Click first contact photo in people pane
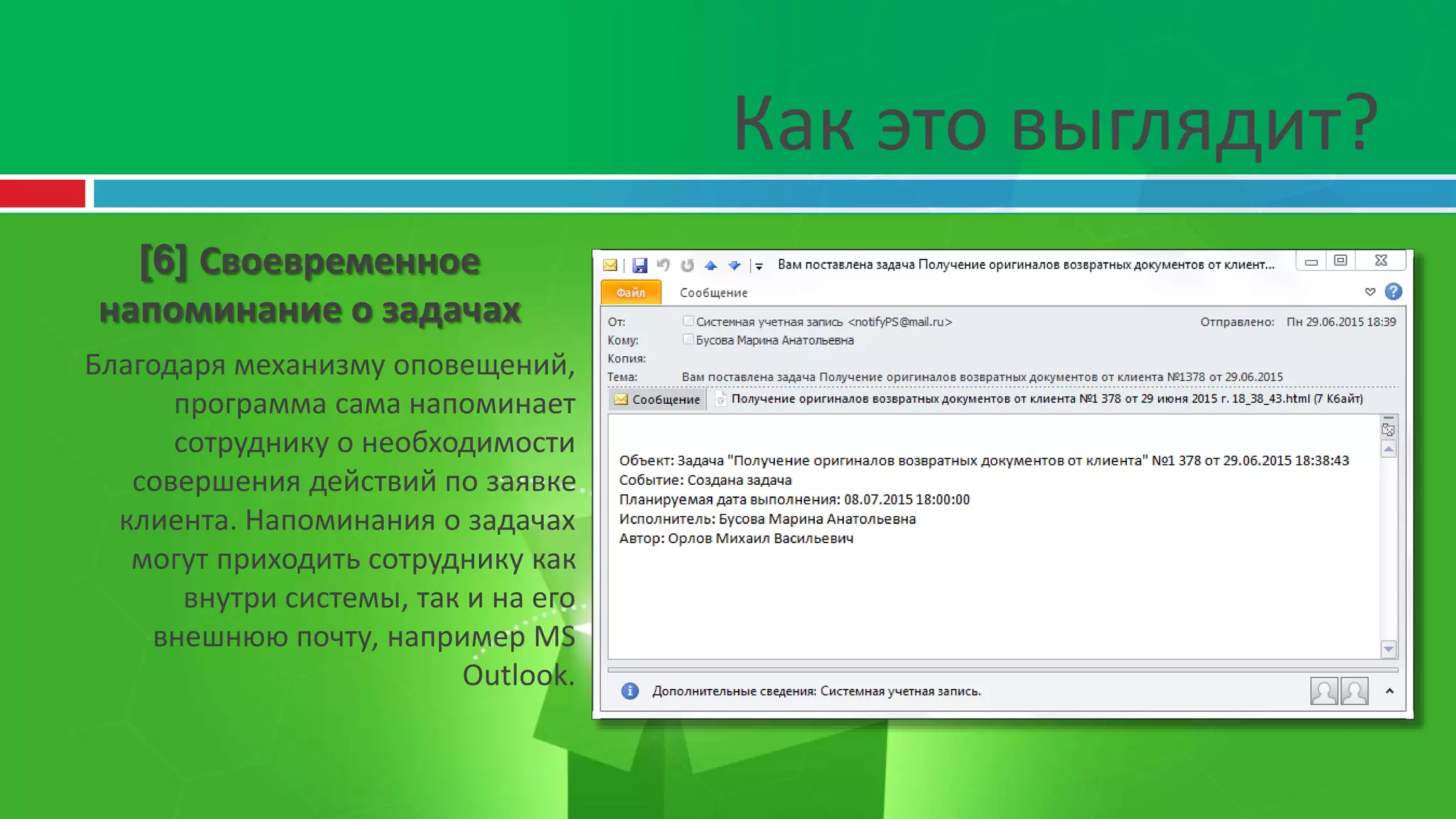This screenshot has height=819, width=1456. click(x=1324, y=691)
